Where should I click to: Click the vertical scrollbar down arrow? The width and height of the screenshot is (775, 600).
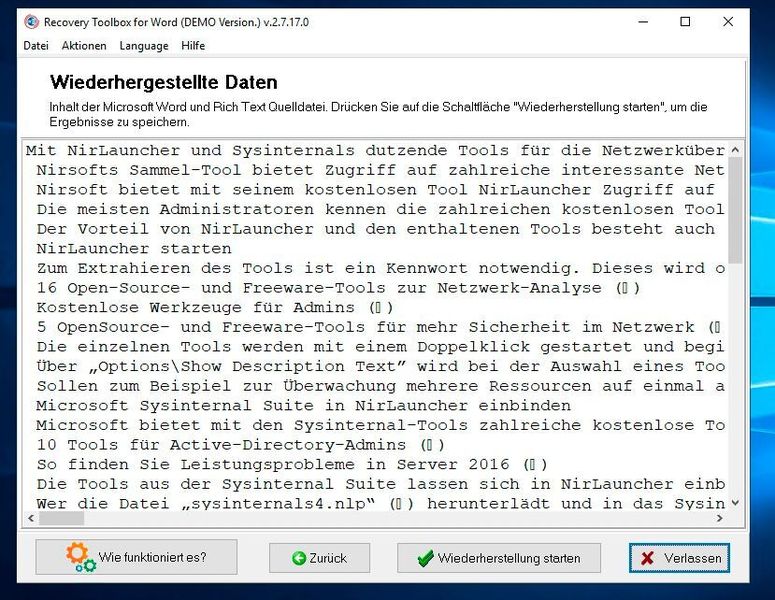[x=735, y=503]
